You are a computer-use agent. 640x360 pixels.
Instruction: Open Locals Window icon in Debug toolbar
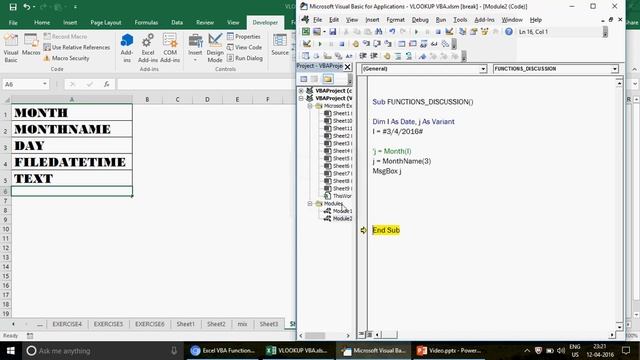coord(402,44)
